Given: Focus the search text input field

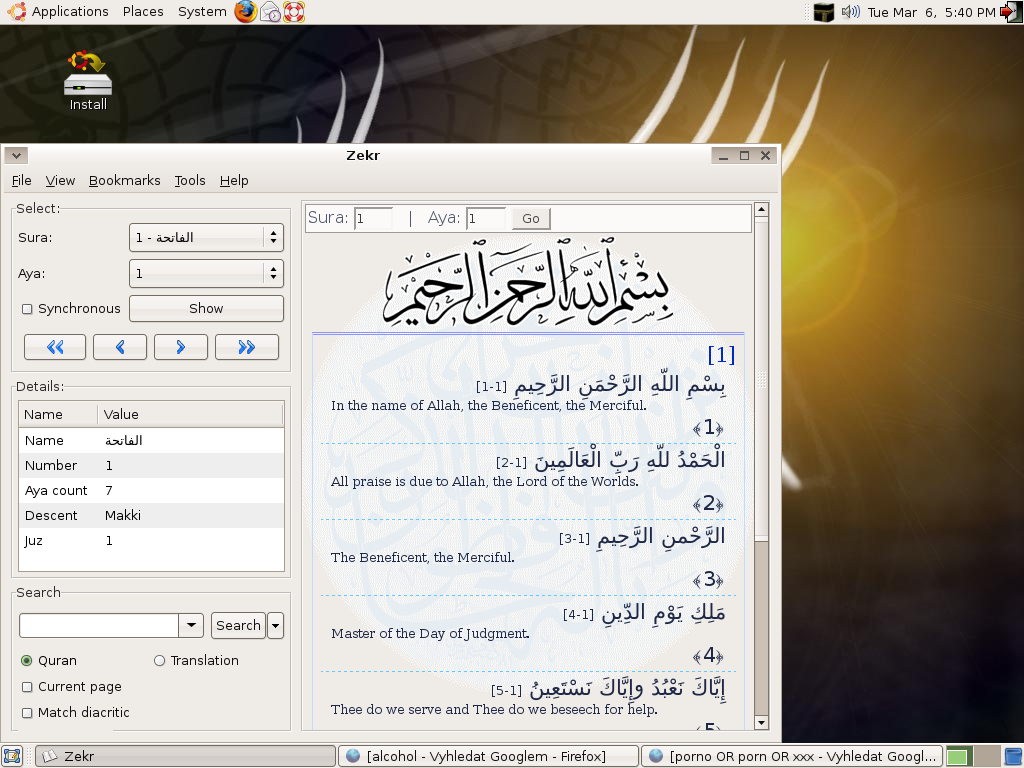Looking at the screenshot, I should [99, 626].
